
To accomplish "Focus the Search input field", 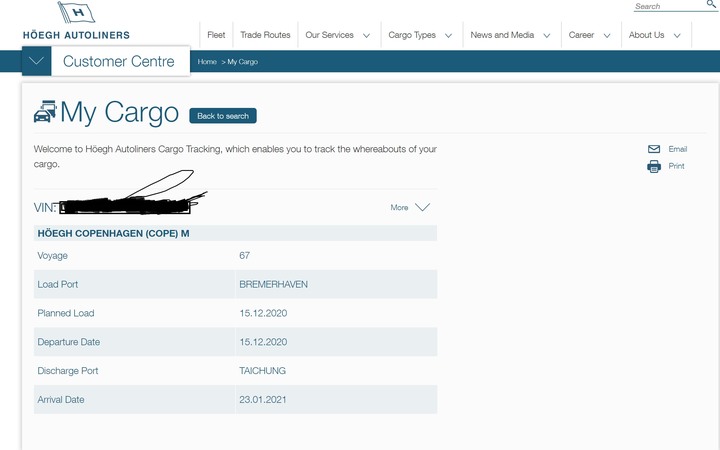I will (669, 6).
